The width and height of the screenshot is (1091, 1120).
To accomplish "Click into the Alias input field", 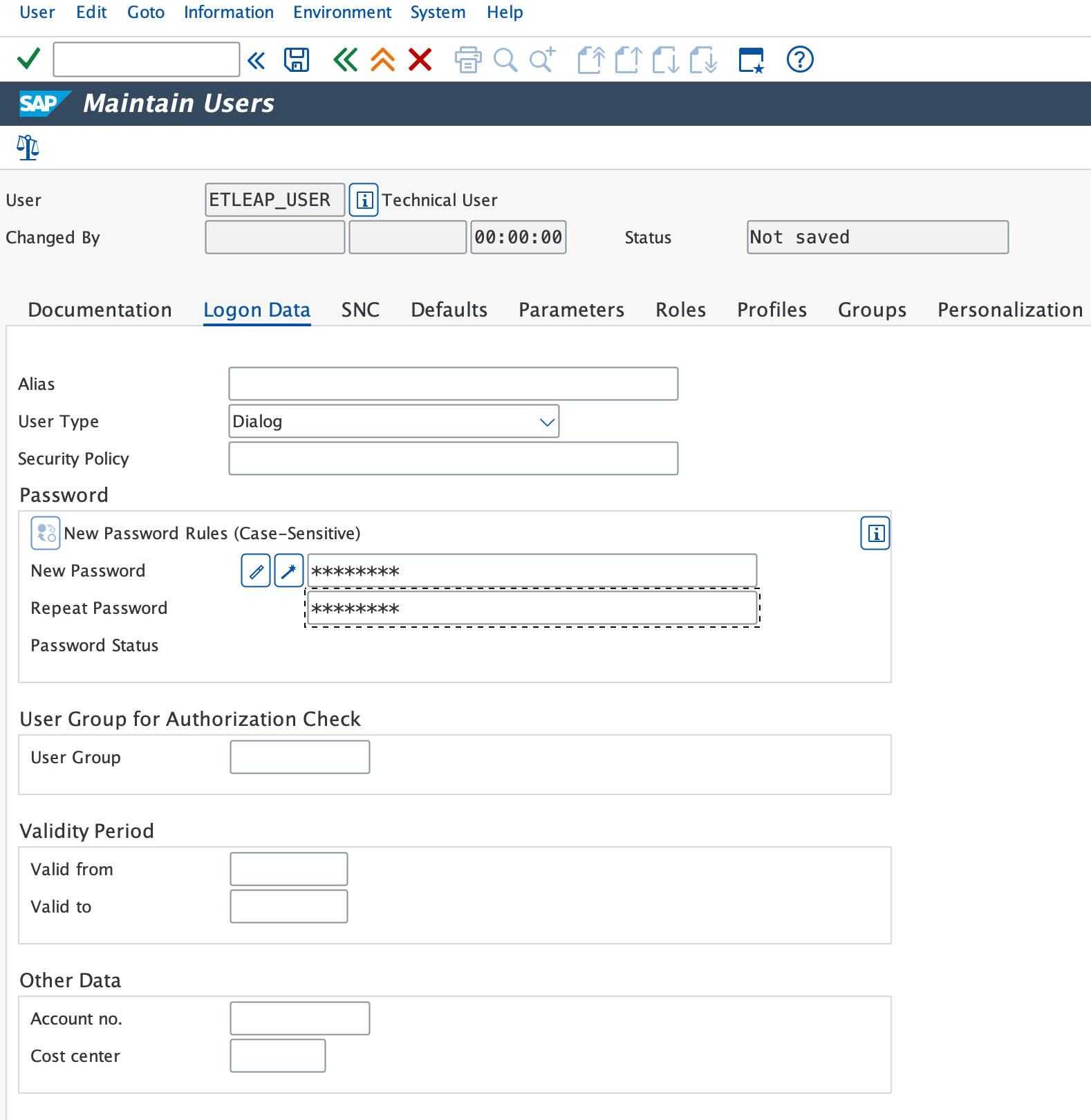I will (453, 384).
